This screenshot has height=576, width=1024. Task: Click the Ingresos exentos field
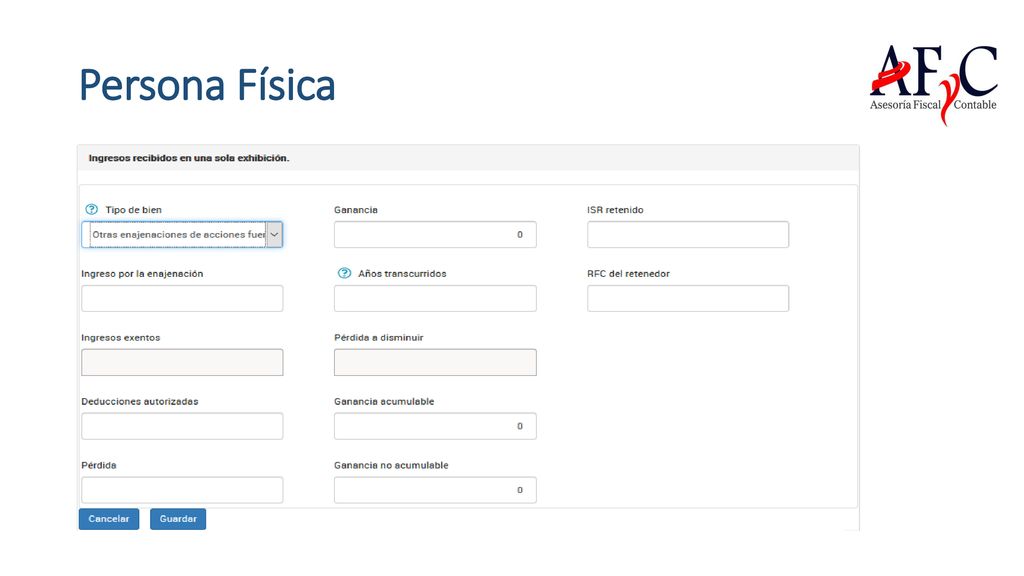(182, 362)
